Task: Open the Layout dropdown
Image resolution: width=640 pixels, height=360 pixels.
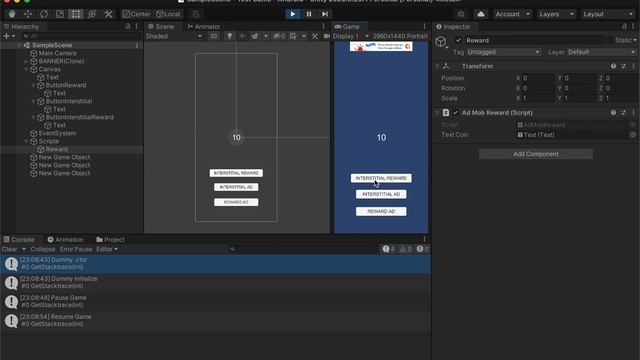Action: click(x=608, y=14)
